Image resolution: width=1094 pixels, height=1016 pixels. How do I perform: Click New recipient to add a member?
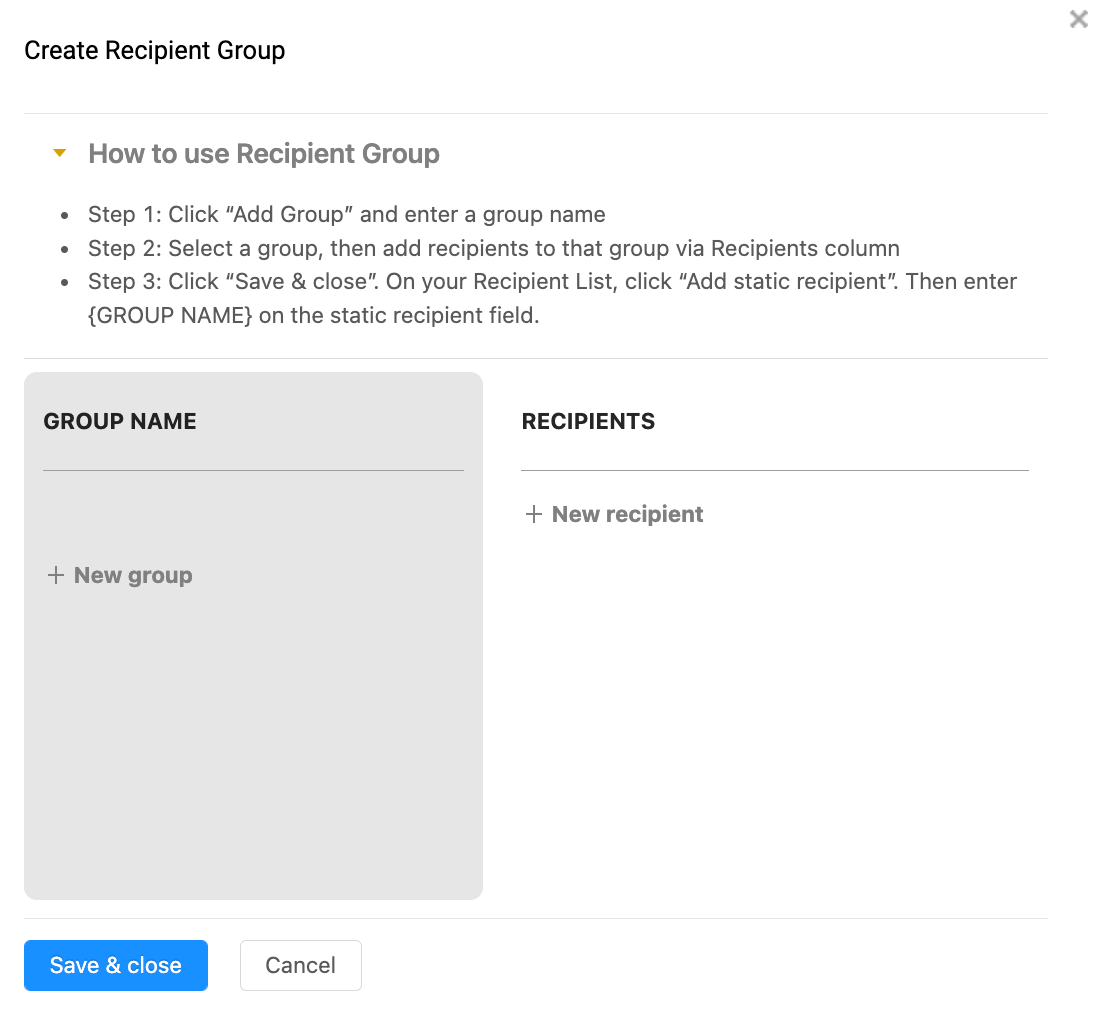click(x=626, y=514)
